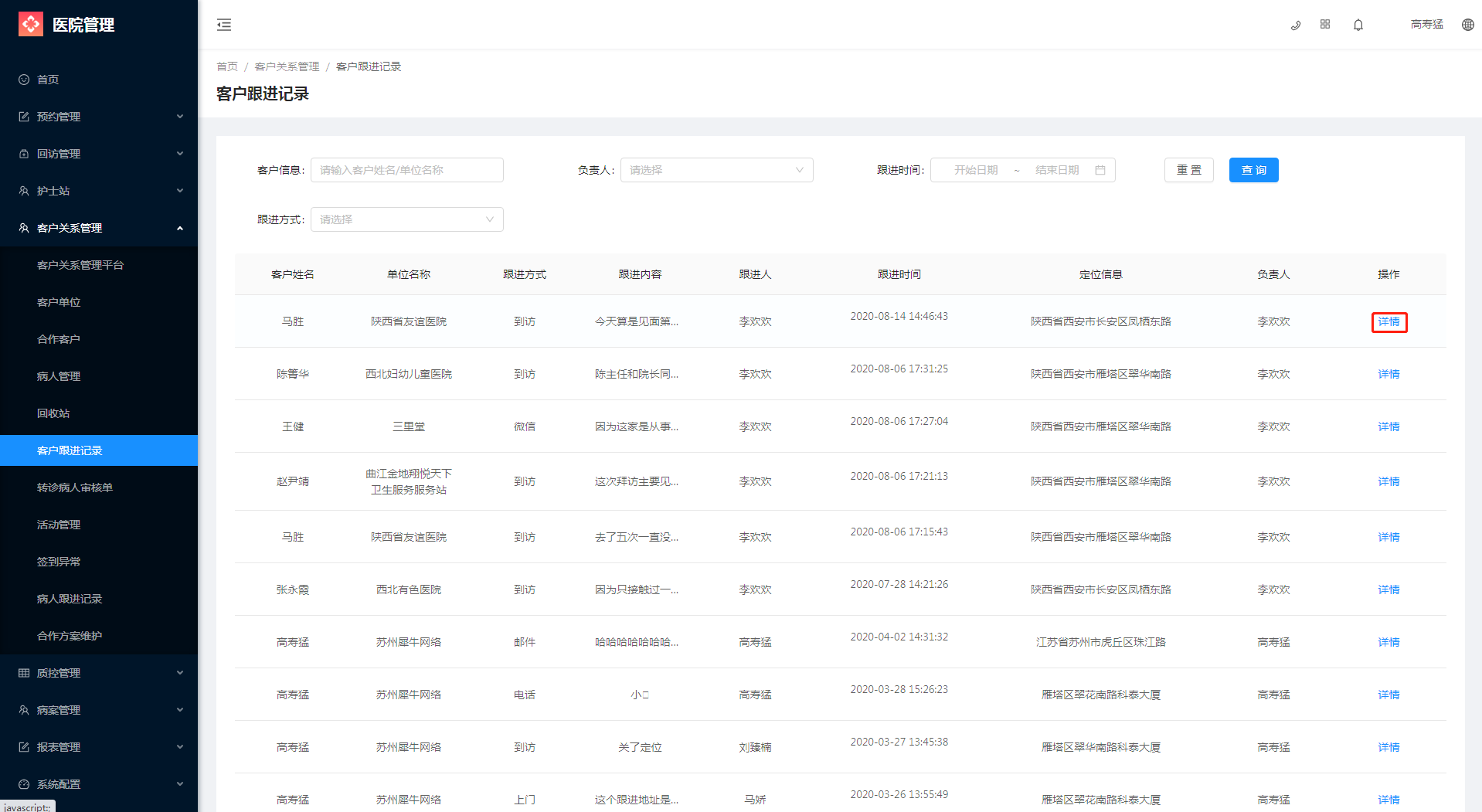1482x812 pixels.
Task: Select 客户跟进记录 in the sidebar
Action: (x=99, y=450)
